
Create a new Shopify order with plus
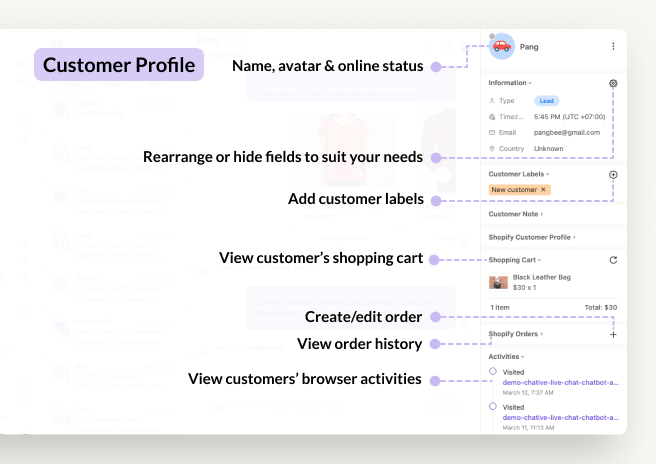pos(613,334)
